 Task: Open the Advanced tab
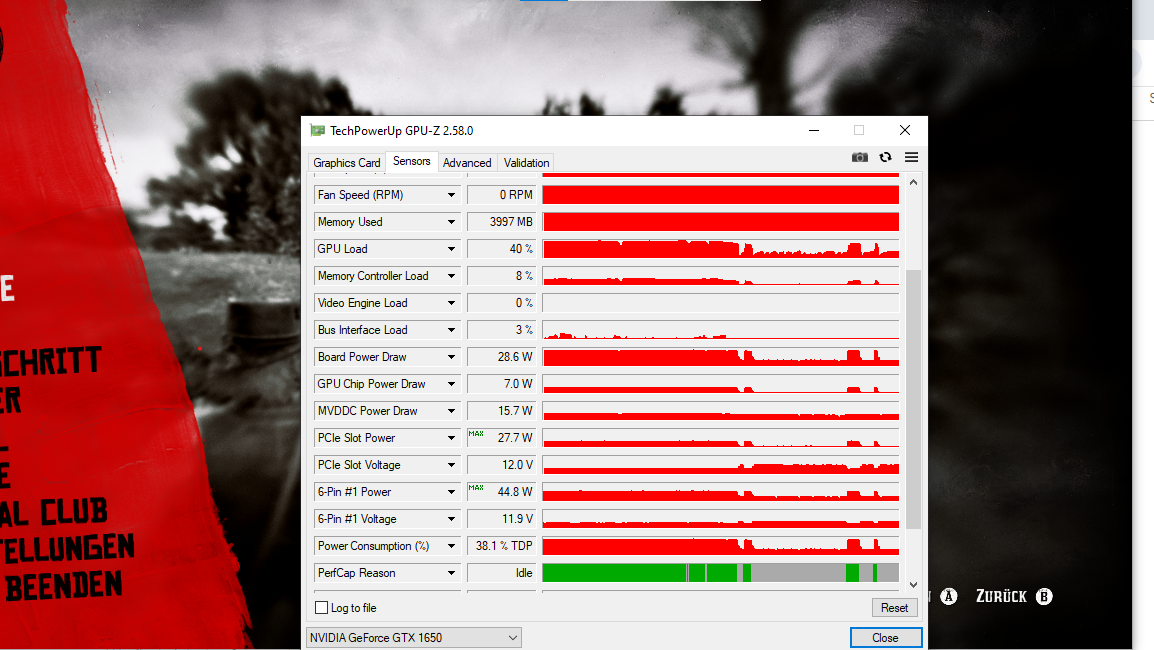click(467, 162)
